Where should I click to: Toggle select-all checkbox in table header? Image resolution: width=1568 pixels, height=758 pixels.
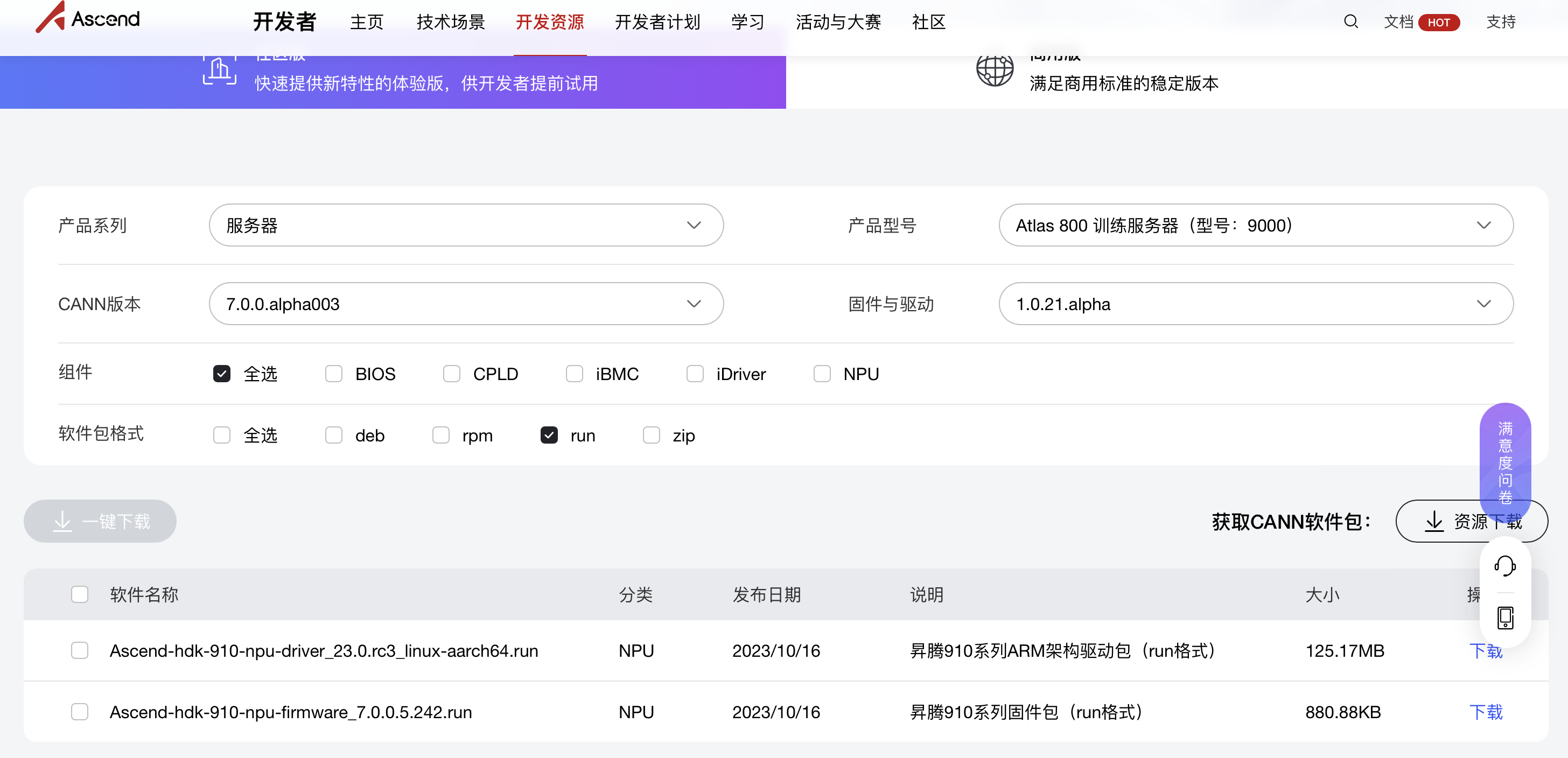pos(80,594)
